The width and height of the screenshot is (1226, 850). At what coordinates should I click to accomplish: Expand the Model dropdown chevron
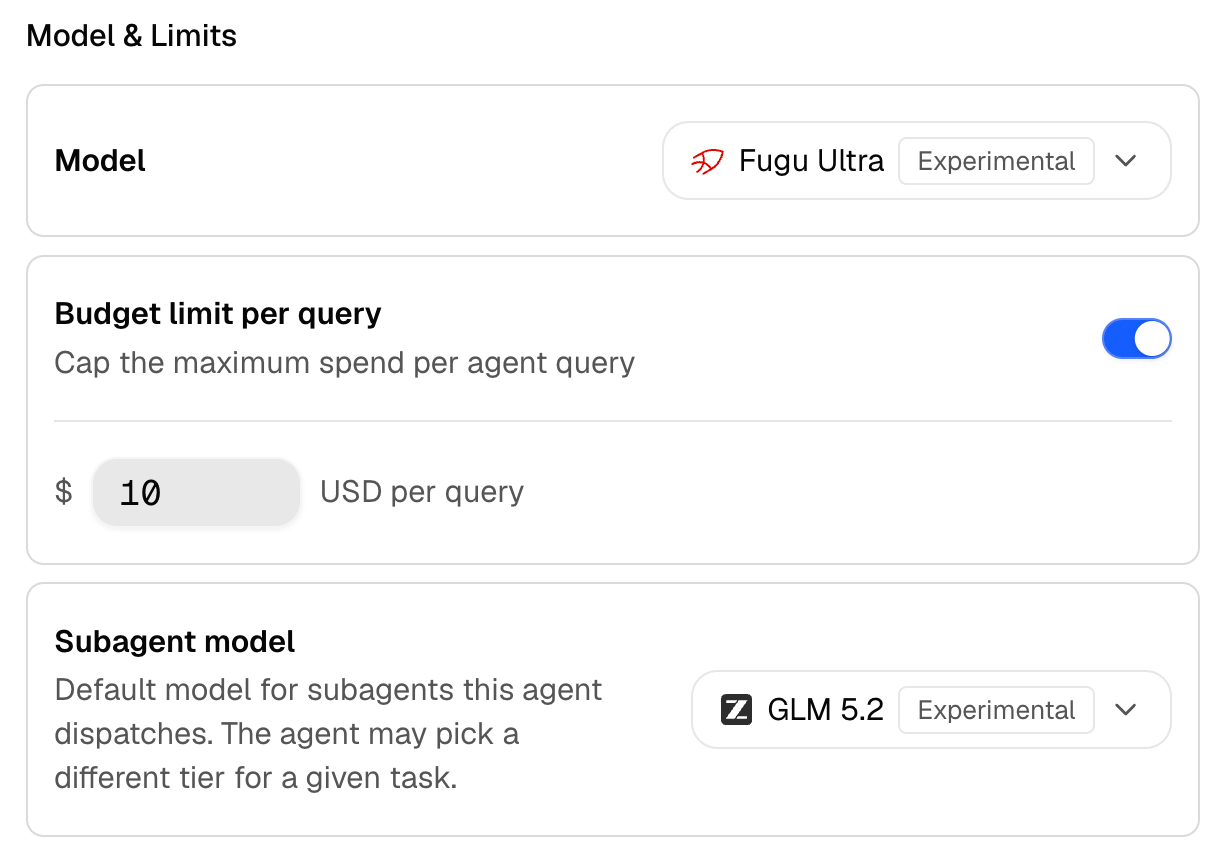1126,161
